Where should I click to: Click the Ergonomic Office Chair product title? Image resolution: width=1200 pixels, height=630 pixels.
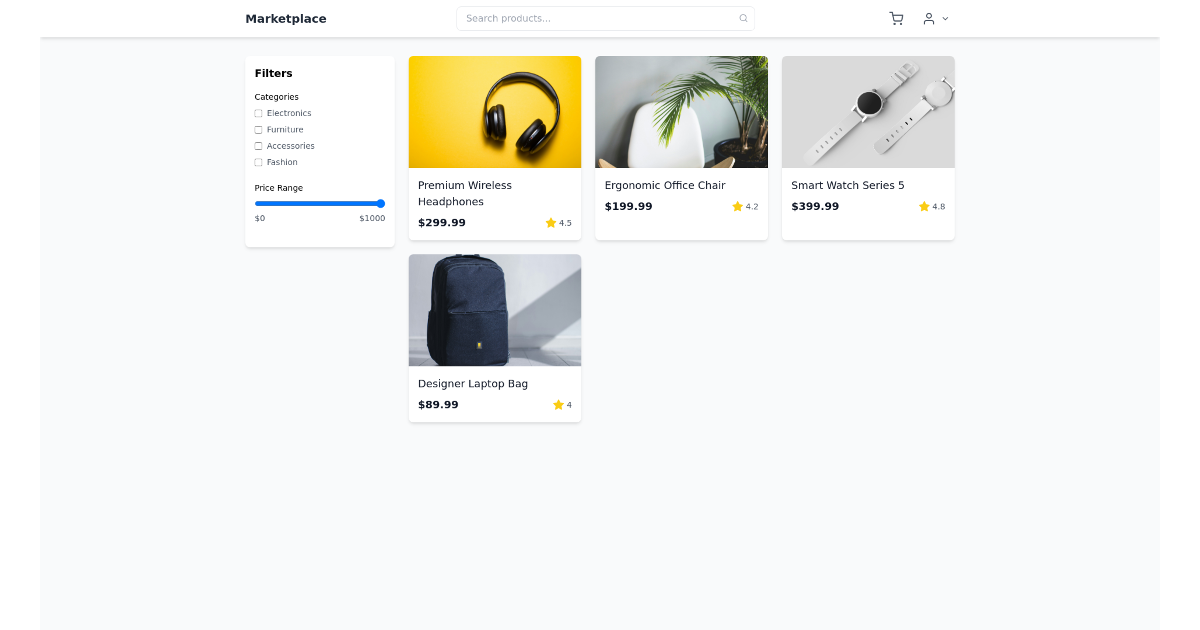(x=665, y=185)
